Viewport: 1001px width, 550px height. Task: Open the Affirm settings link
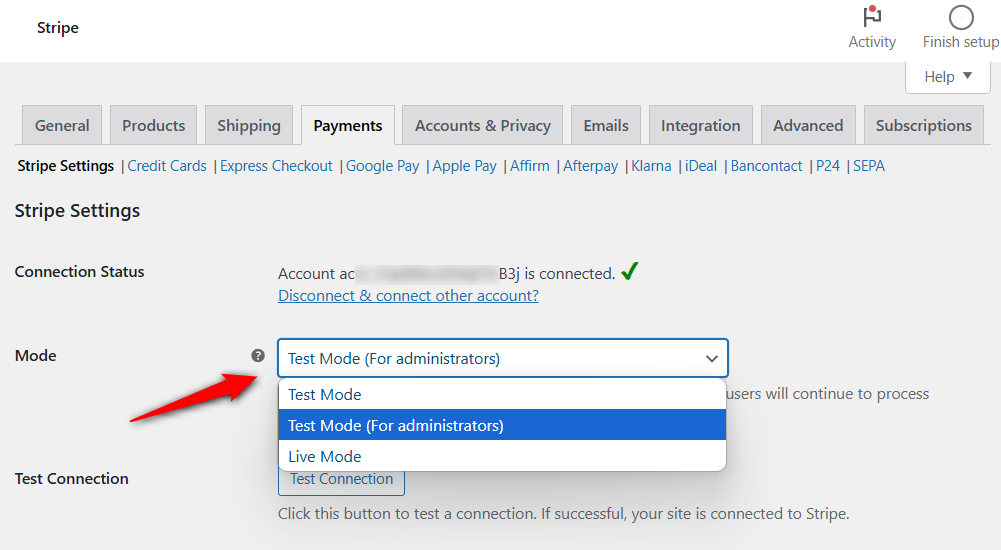click(530, 166)
